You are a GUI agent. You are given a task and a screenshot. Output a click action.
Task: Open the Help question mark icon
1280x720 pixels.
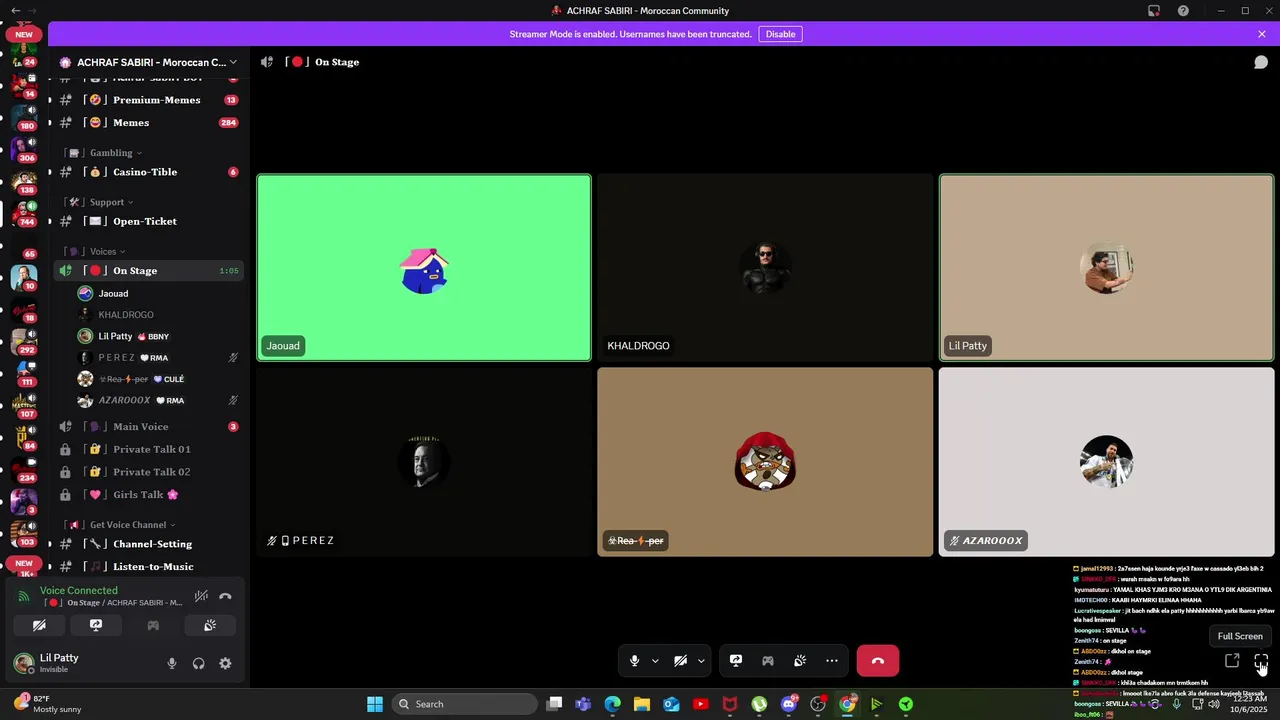(1183, 10)
